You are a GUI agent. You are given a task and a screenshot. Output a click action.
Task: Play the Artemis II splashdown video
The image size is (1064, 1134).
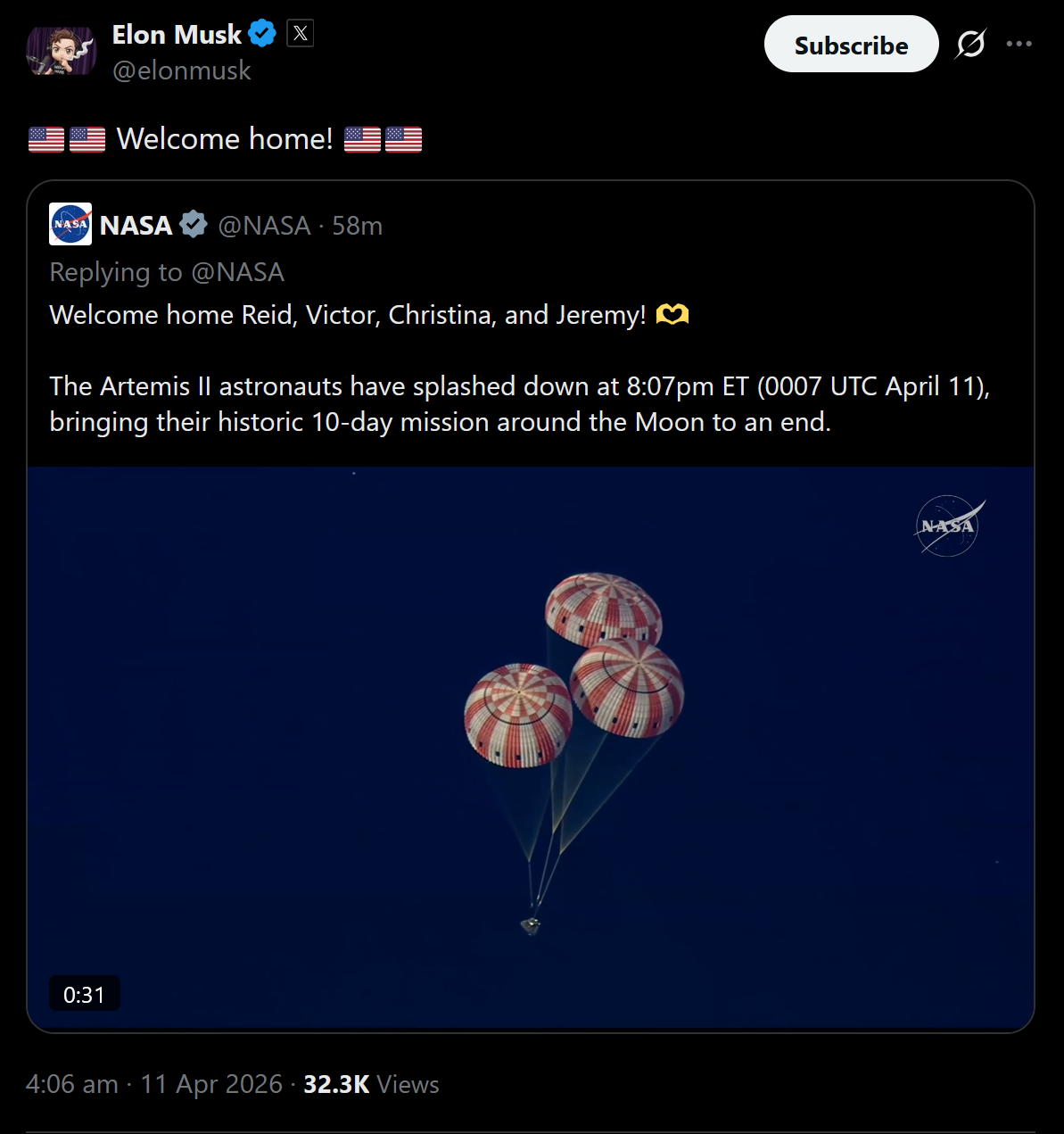pyautogui.click(x=531, y=748)
